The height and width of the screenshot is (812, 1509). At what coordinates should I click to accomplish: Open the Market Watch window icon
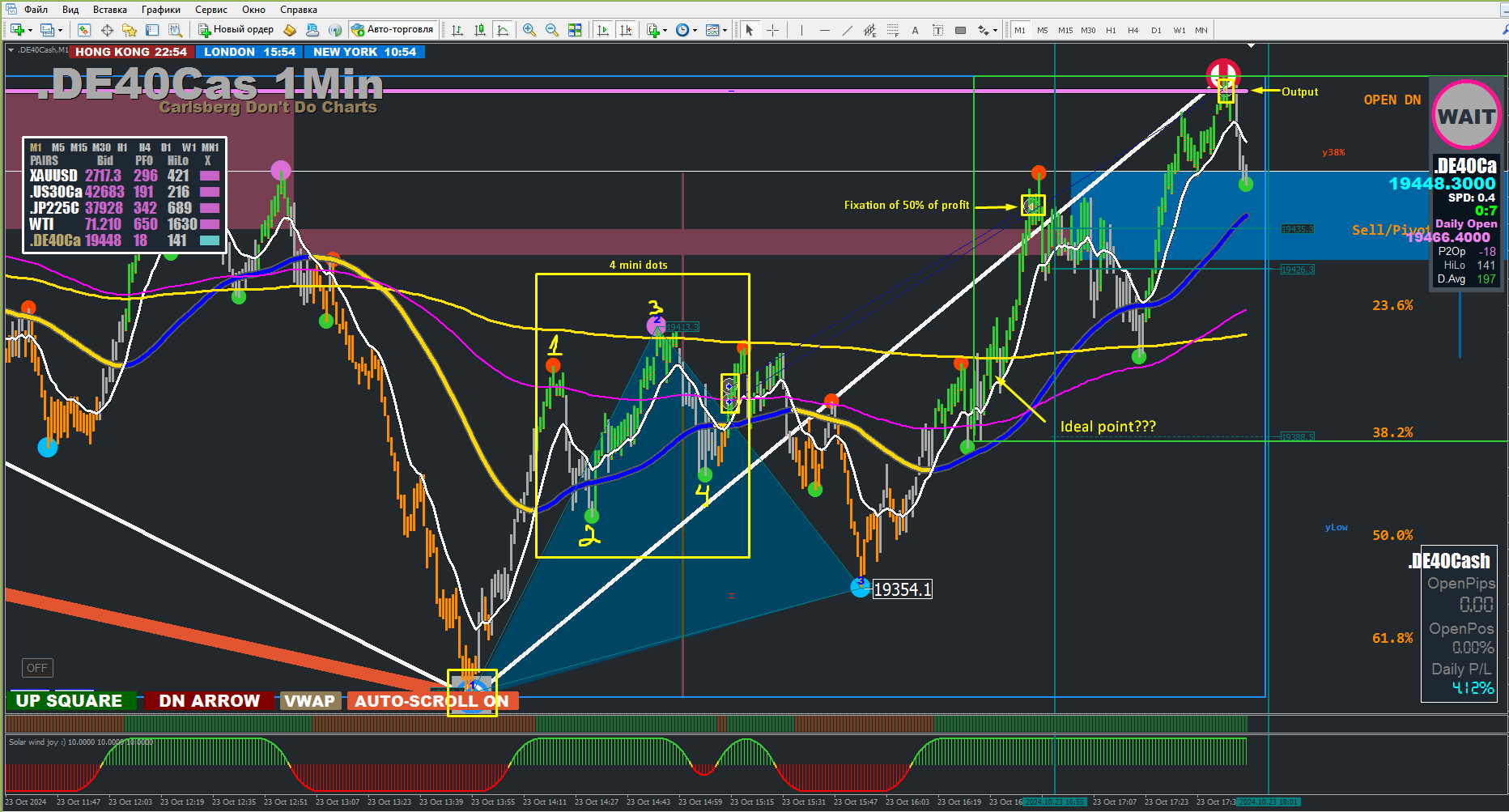pos(84,30)
